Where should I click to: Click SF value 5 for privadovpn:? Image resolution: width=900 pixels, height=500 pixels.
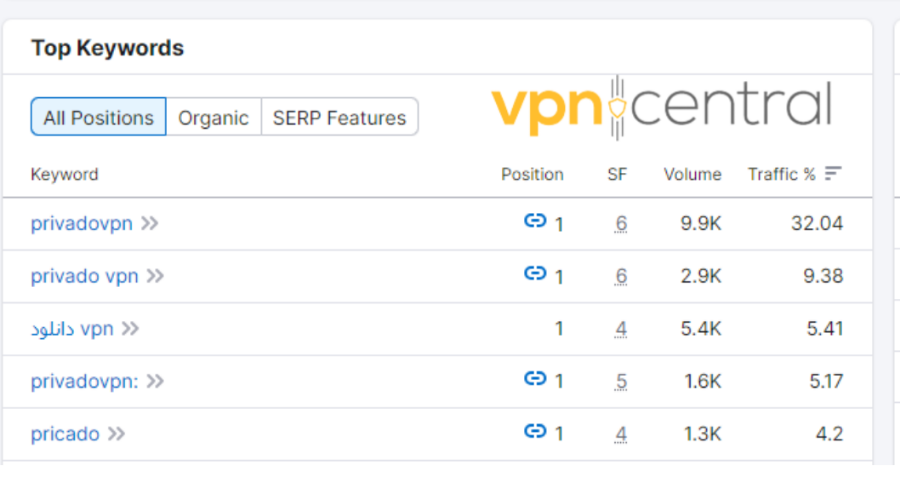(x=621, y=381)
